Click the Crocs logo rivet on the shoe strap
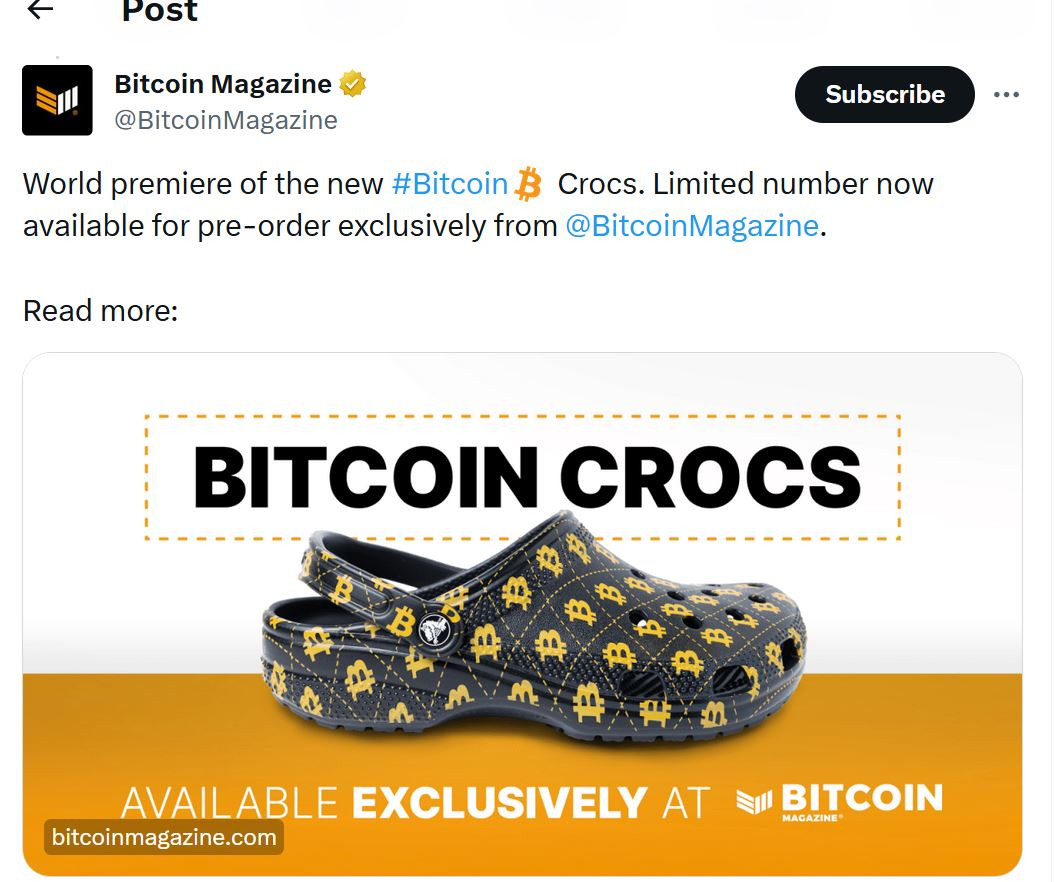Viewport: 1055px width, 882px height. coord(435,630)
